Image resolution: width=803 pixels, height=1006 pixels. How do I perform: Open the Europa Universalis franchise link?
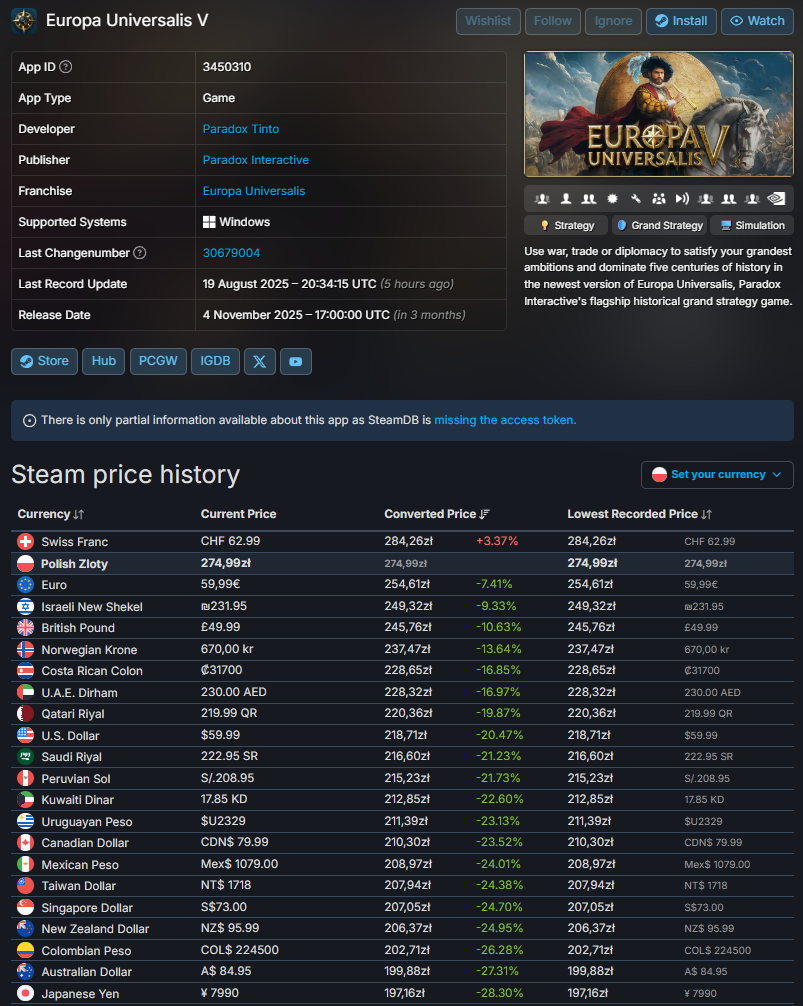click(254, 191)
